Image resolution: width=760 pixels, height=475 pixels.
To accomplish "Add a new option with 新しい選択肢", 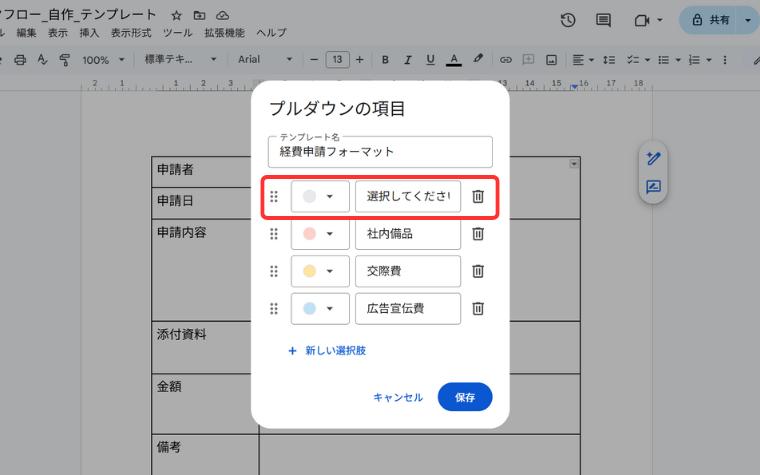I will (x=327, y=350).
